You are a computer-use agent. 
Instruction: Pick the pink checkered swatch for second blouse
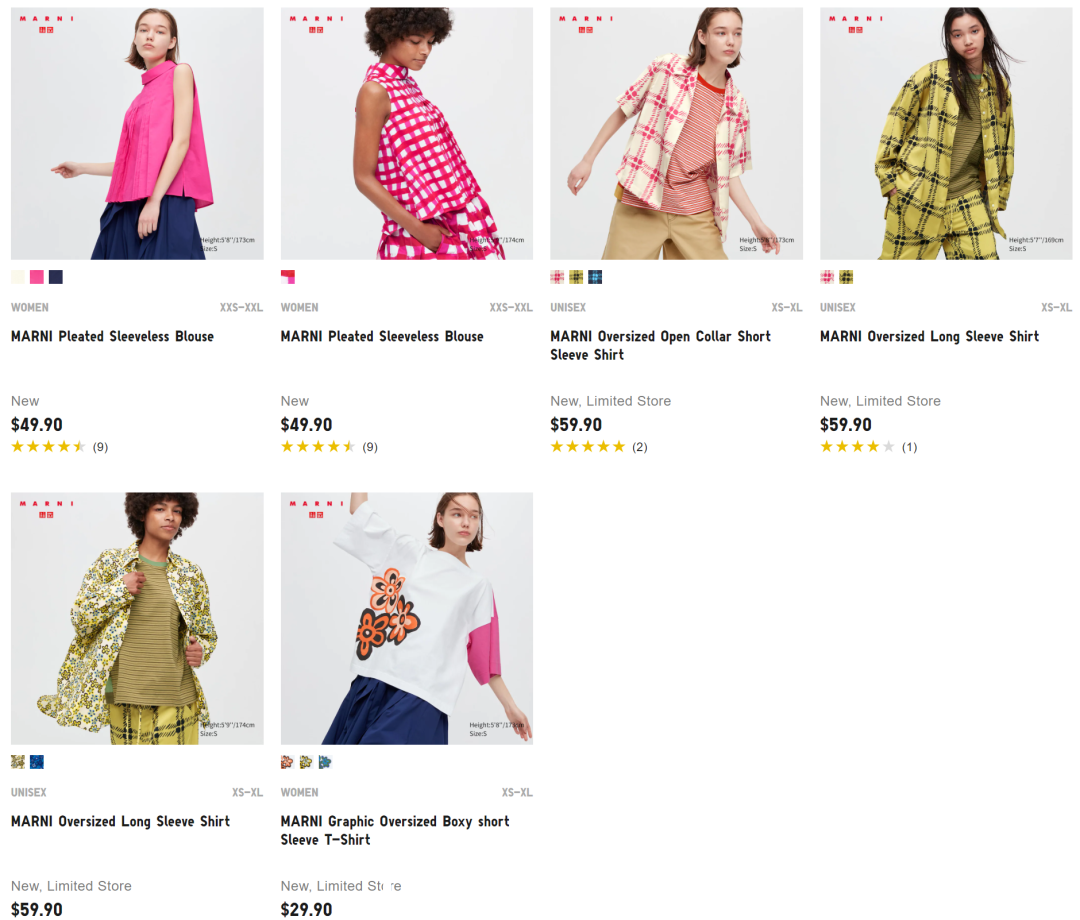tap(288, 277)
